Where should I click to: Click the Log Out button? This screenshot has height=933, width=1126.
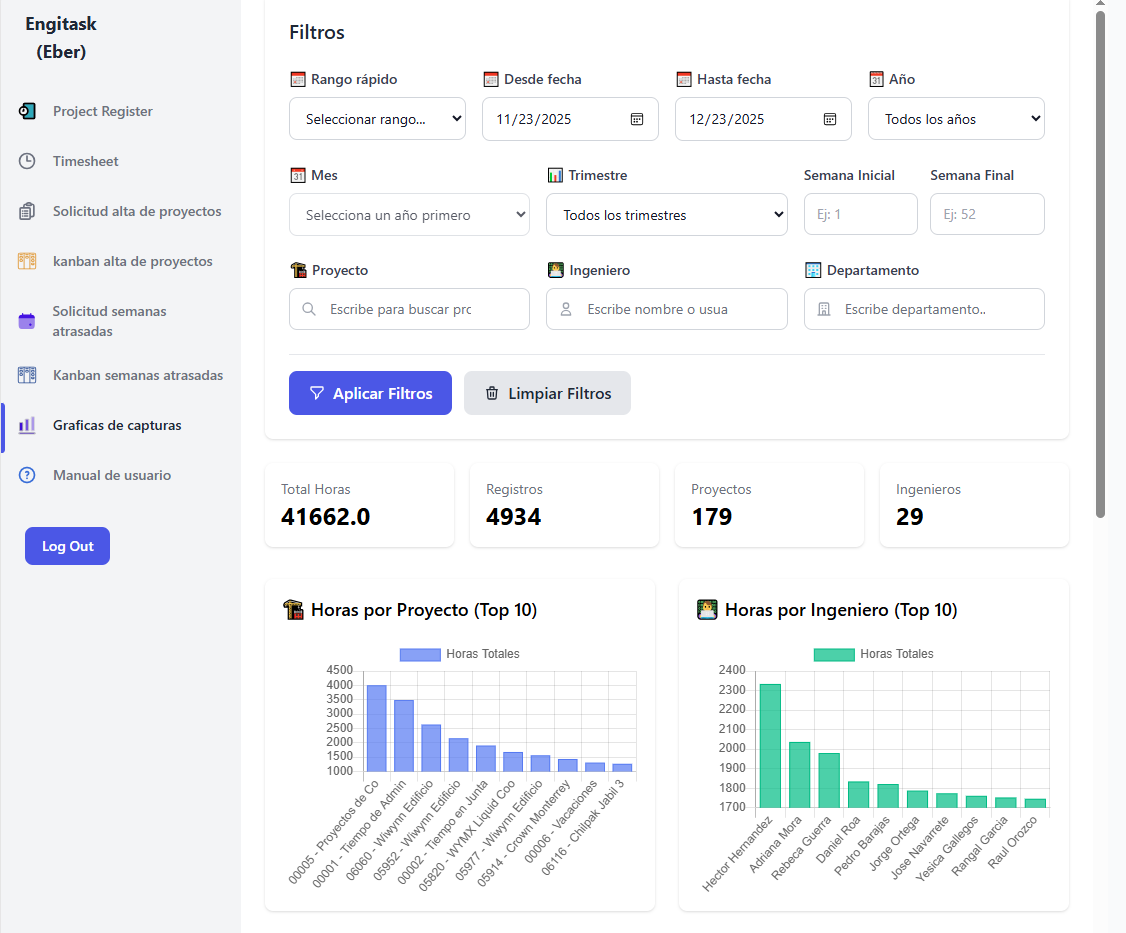(x=67, y=546)
